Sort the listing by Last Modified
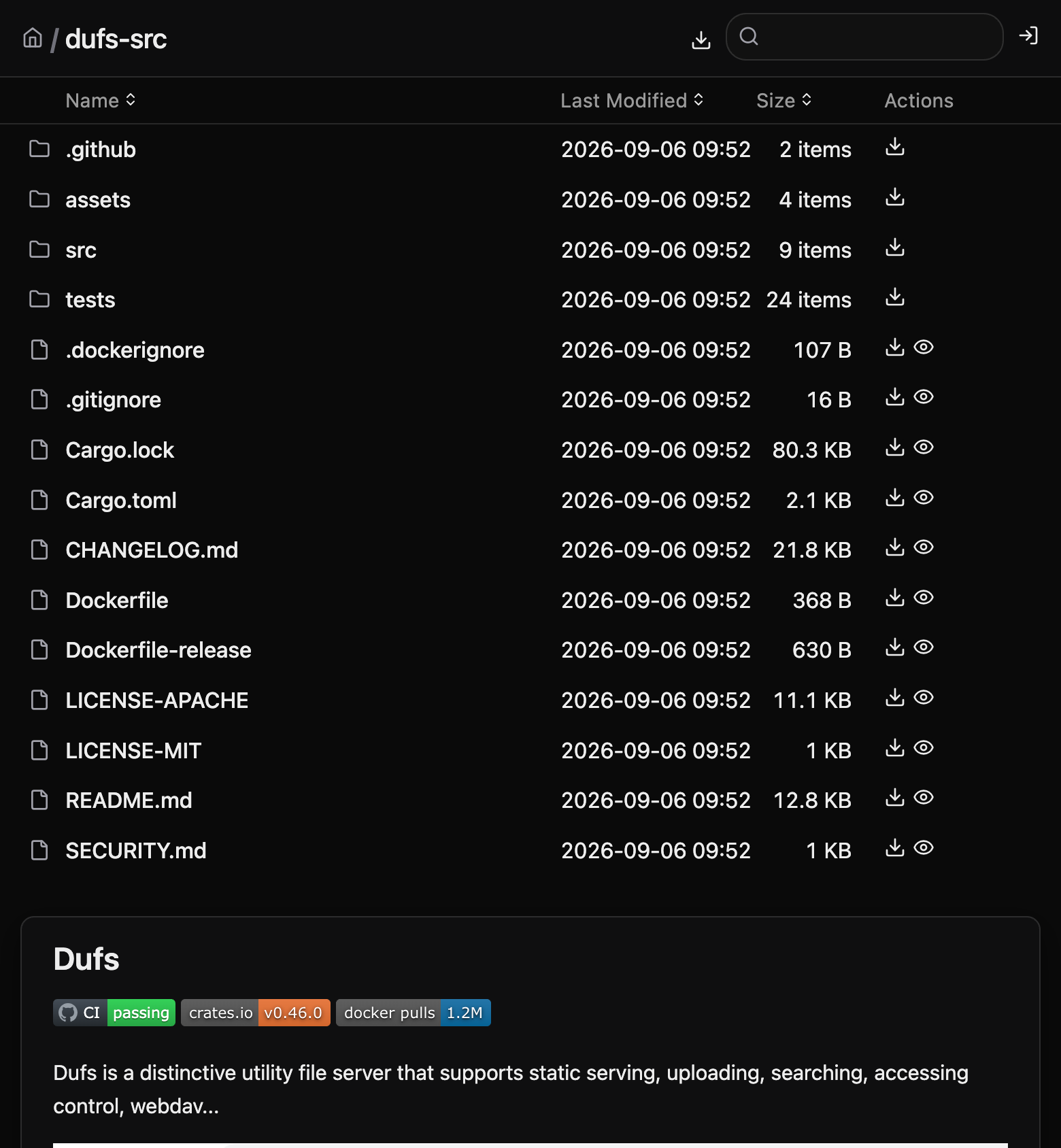Screen dimensions: 1061x1148 632,101
